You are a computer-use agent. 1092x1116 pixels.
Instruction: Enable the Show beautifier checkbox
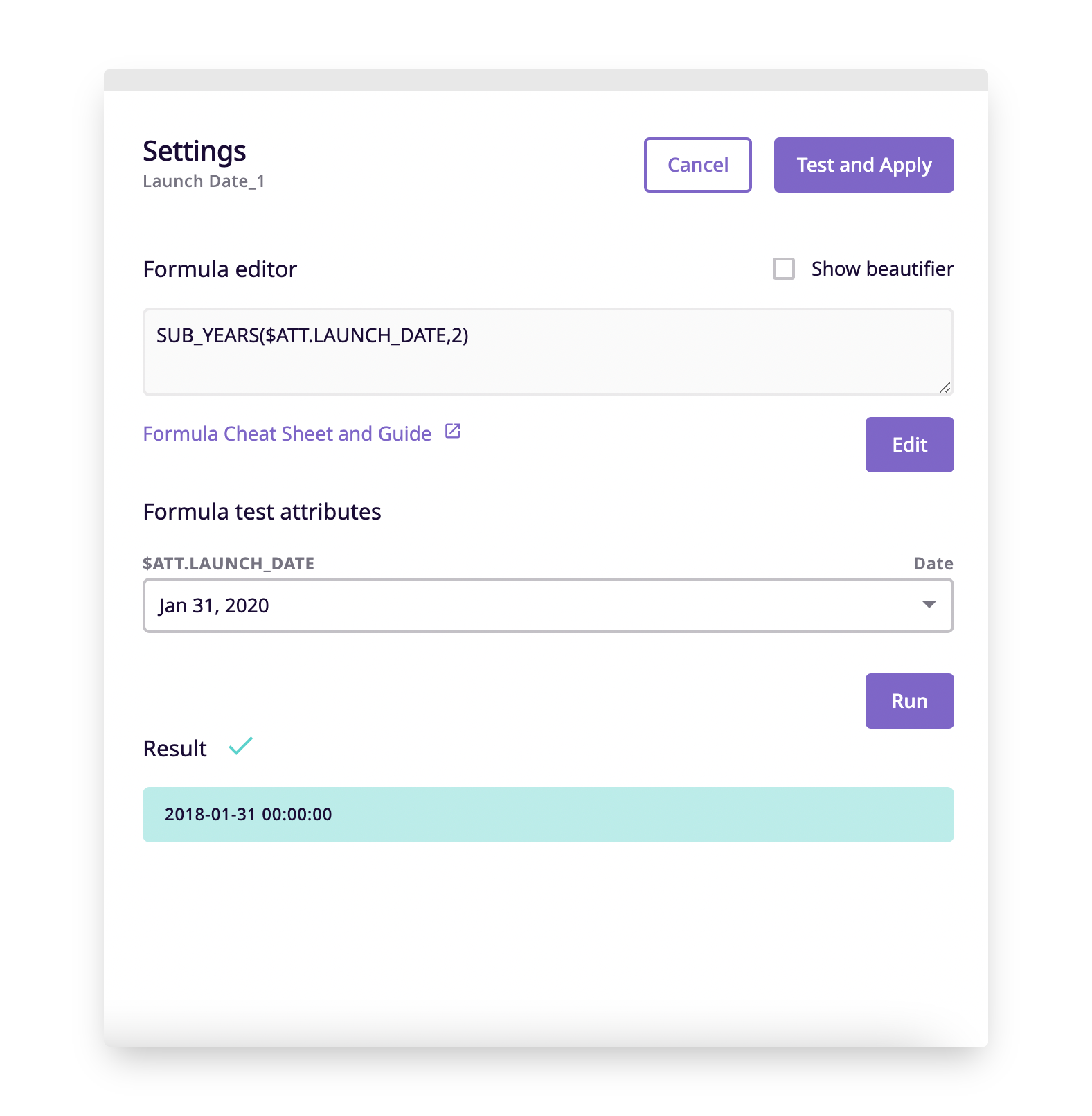pyautogui.click(x=784, y=269)
